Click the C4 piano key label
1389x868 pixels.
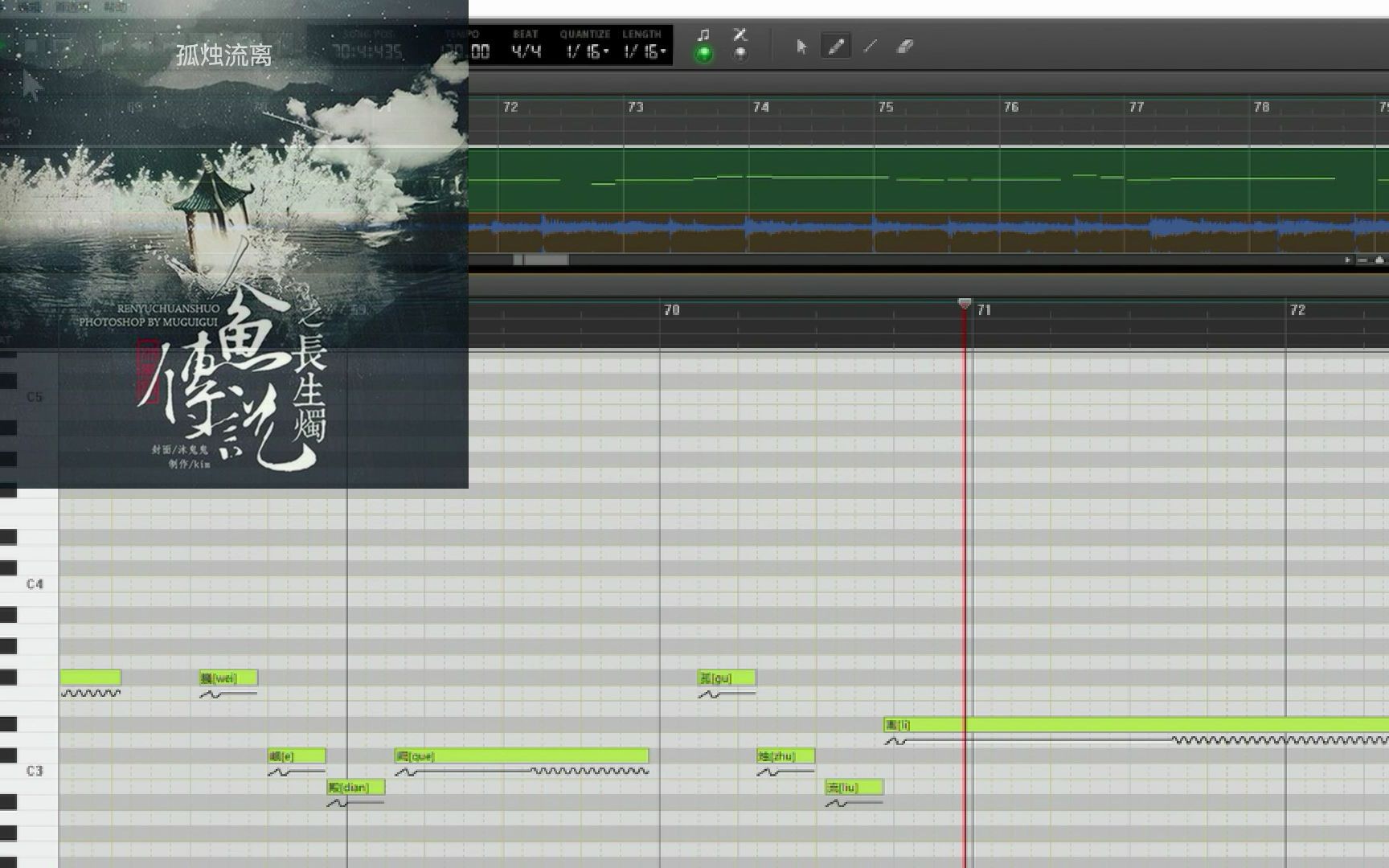pos(35,584)
